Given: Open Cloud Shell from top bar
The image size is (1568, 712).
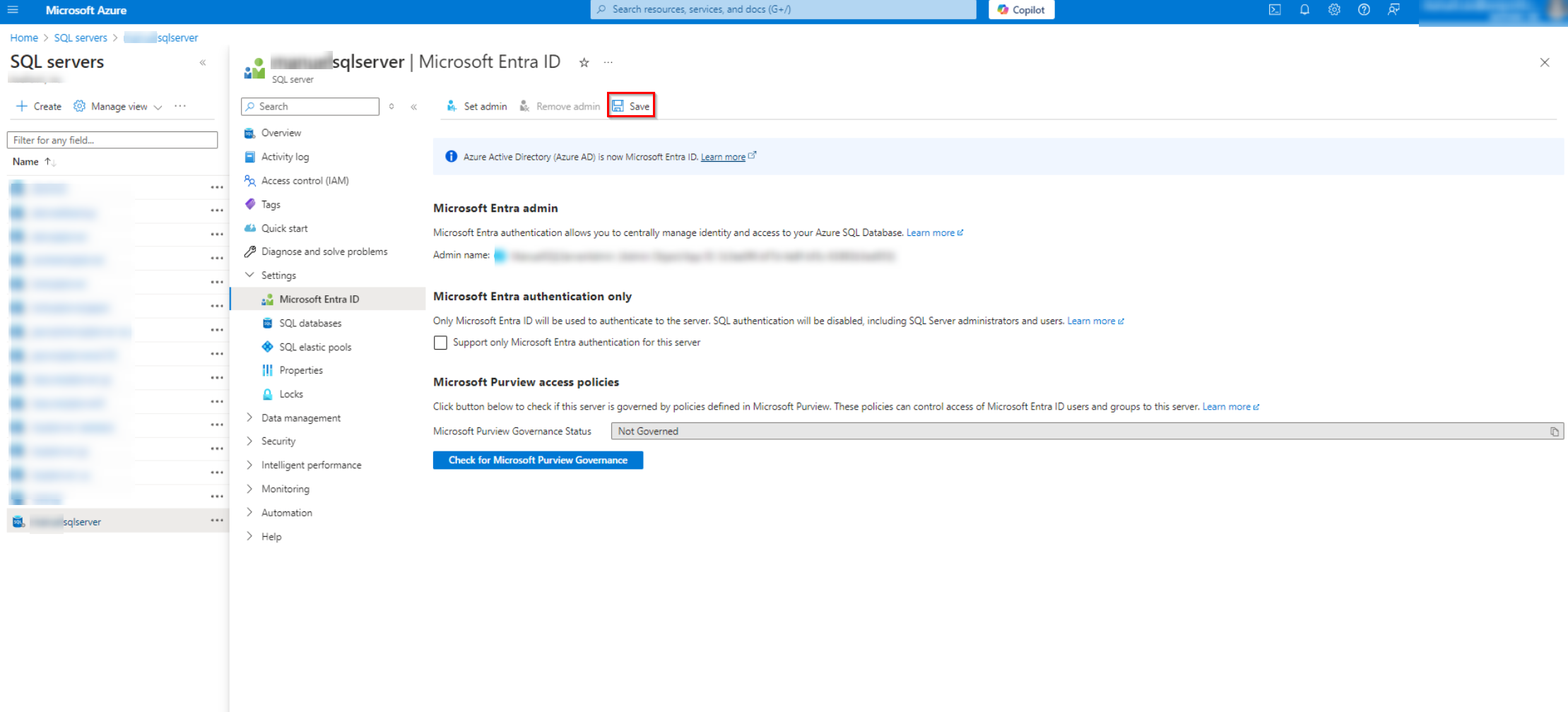Looking at the screenshot, I should pos(1275,10).
